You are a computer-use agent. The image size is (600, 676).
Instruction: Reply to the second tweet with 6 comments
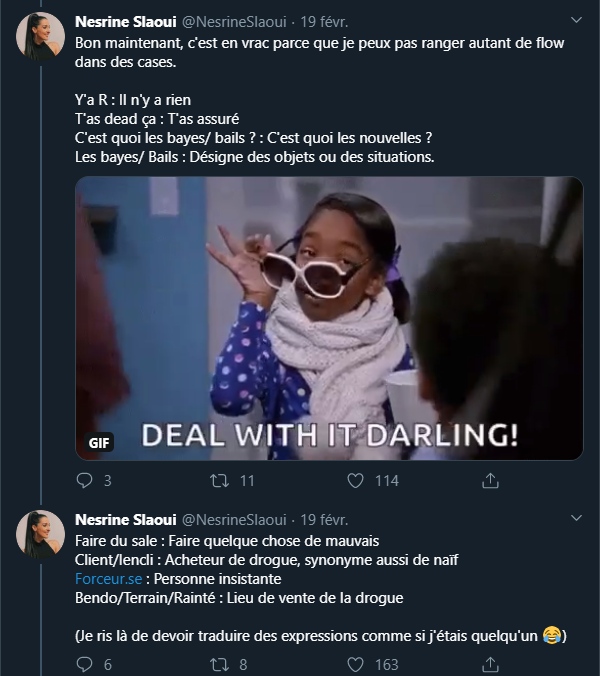[85, 664]
